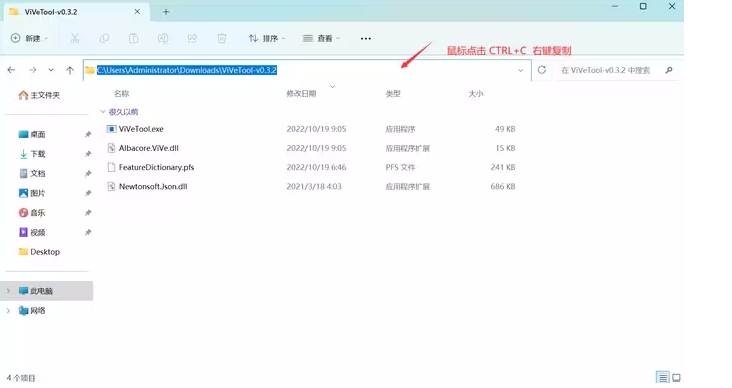Sort by 大小 (Size) column header

point(476,94)
